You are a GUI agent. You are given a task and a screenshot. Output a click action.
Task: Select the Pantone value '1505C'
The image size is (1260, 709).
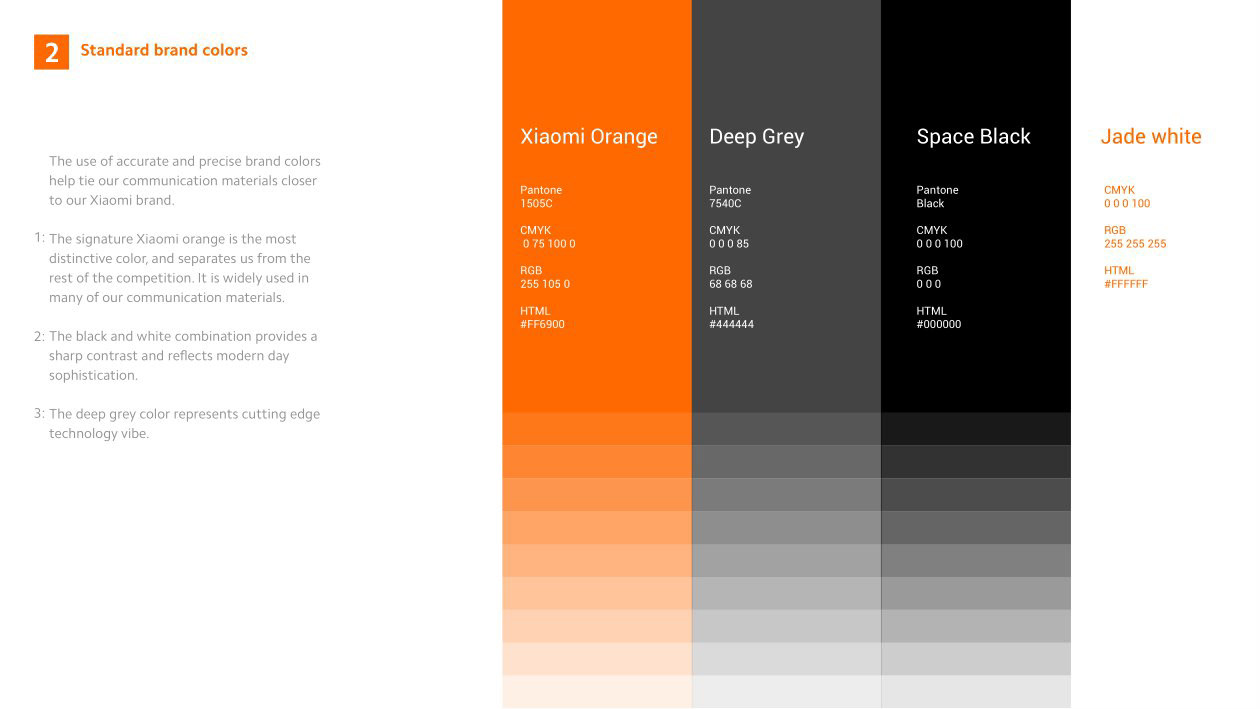536,204
